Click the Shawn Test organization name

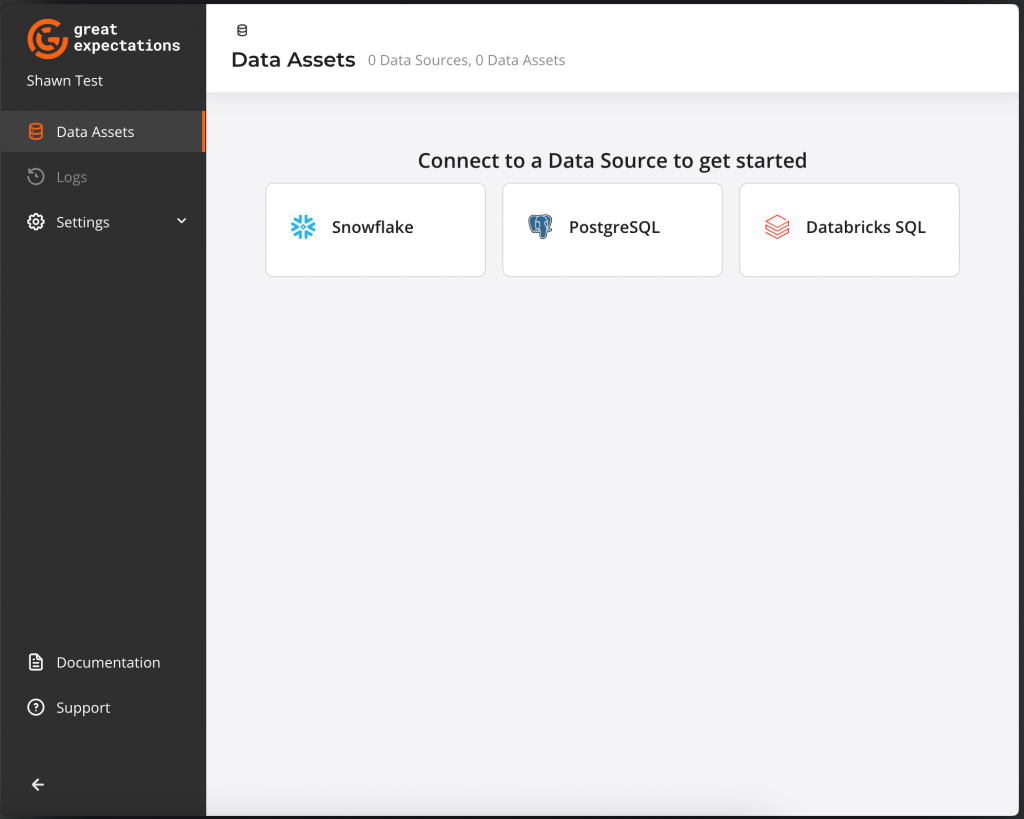65,80
